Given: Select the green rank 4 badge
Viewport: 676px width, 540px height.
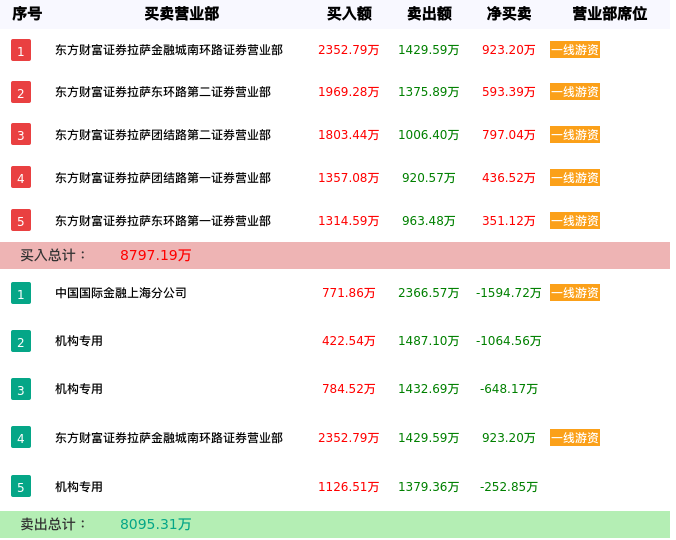Looking at the screenshot, I should point(21,437).
